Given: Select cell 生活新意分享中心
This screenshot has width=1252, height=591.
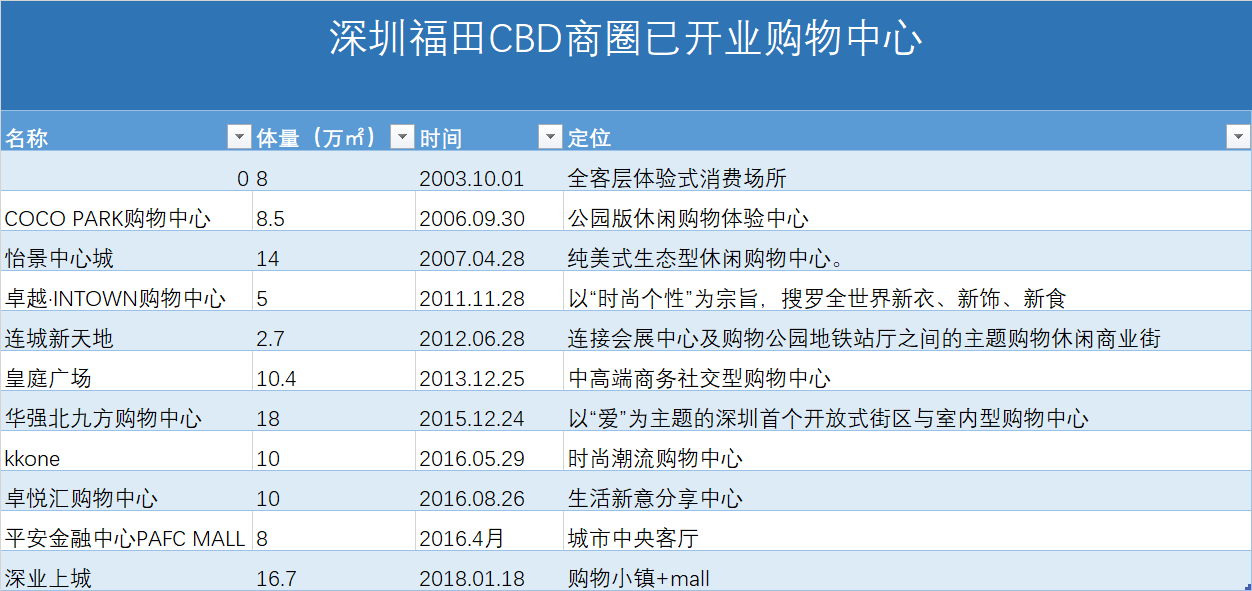Looking at the screenshot, I should coord(907,491).
